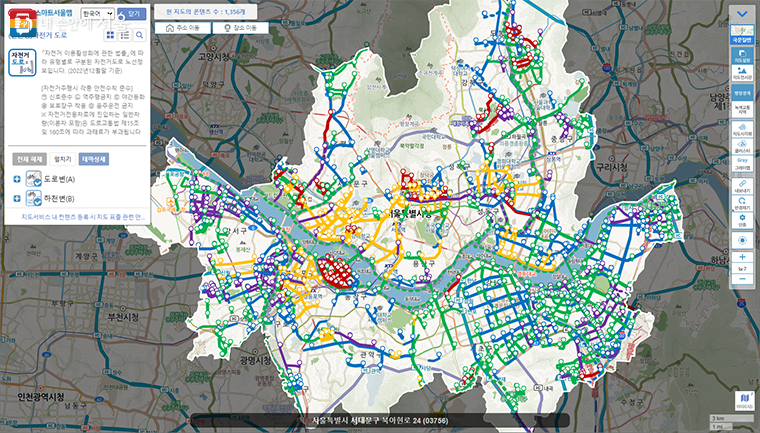Click the 구리시청 map label

pyautogui.click(x=611, y=167)
